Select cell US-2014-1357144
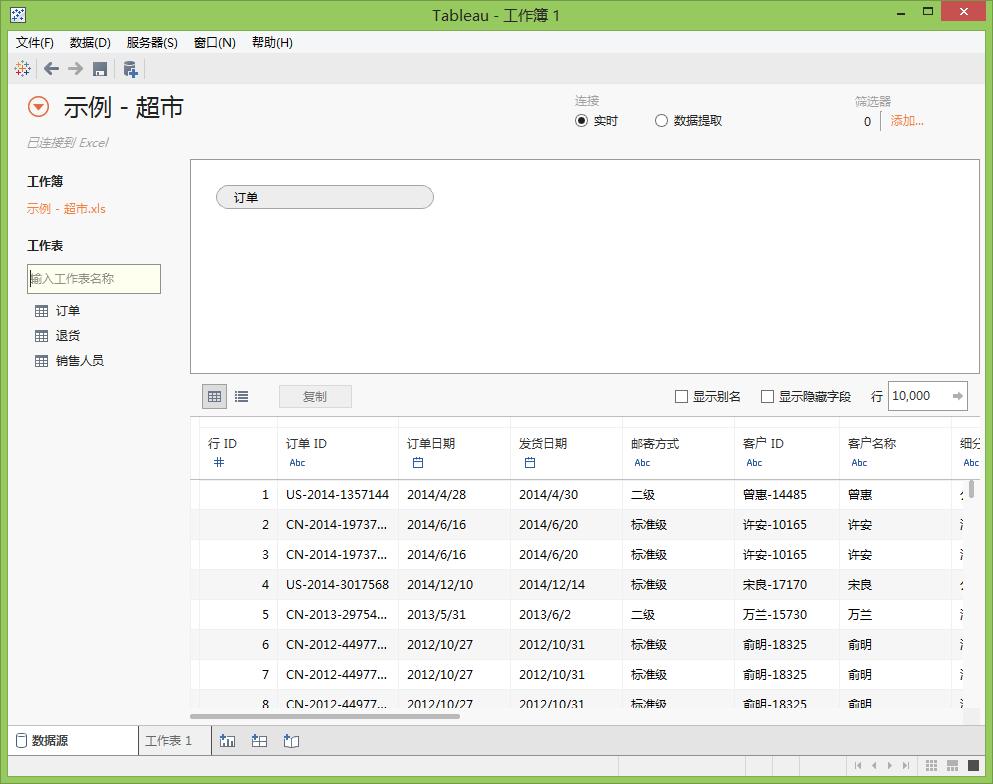The height and width of the screenshot is (784, 993). 338,495
